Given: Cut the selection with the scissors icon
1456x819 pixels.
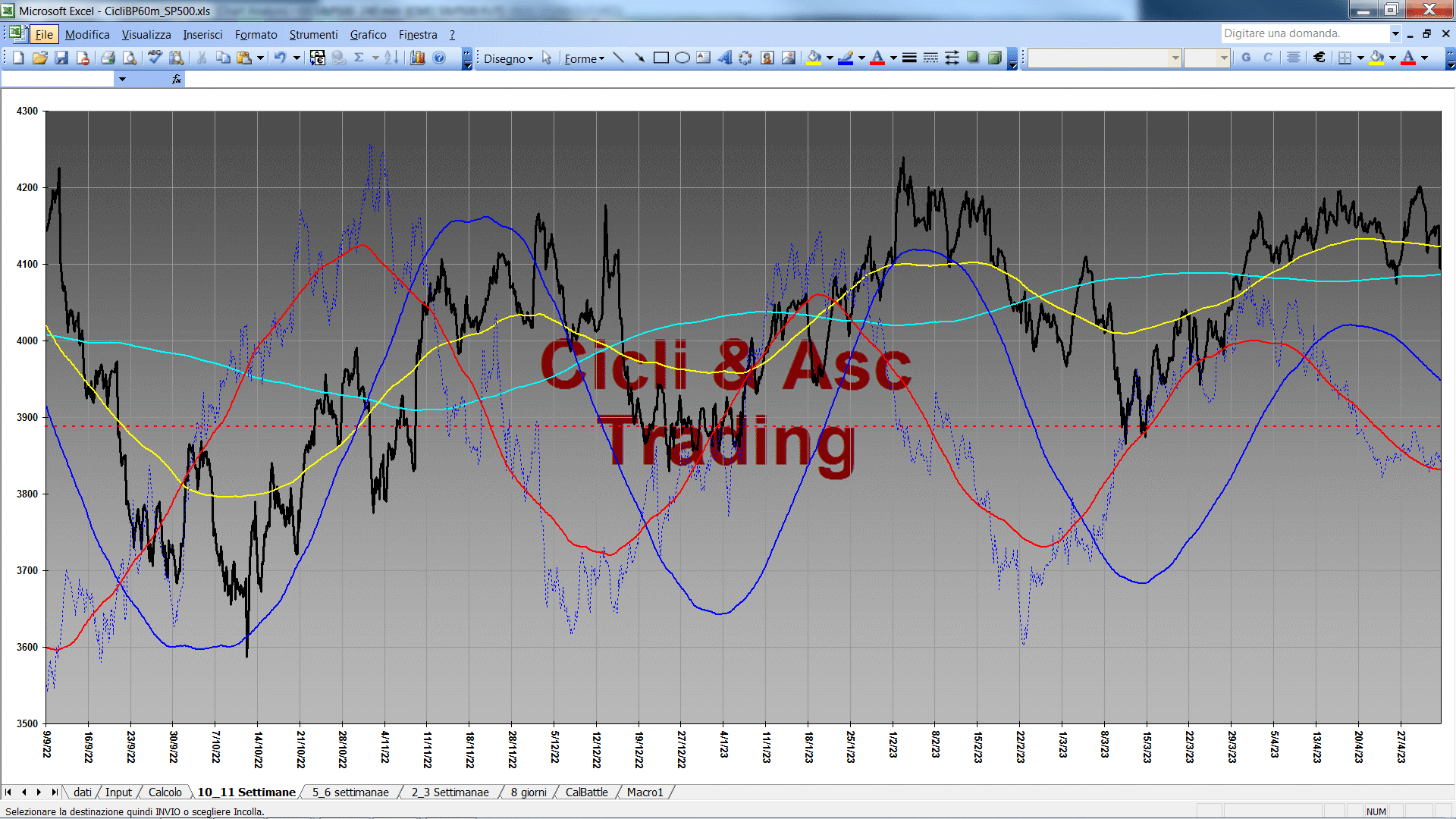Looking at the screenshot, I should click(202, 58).
